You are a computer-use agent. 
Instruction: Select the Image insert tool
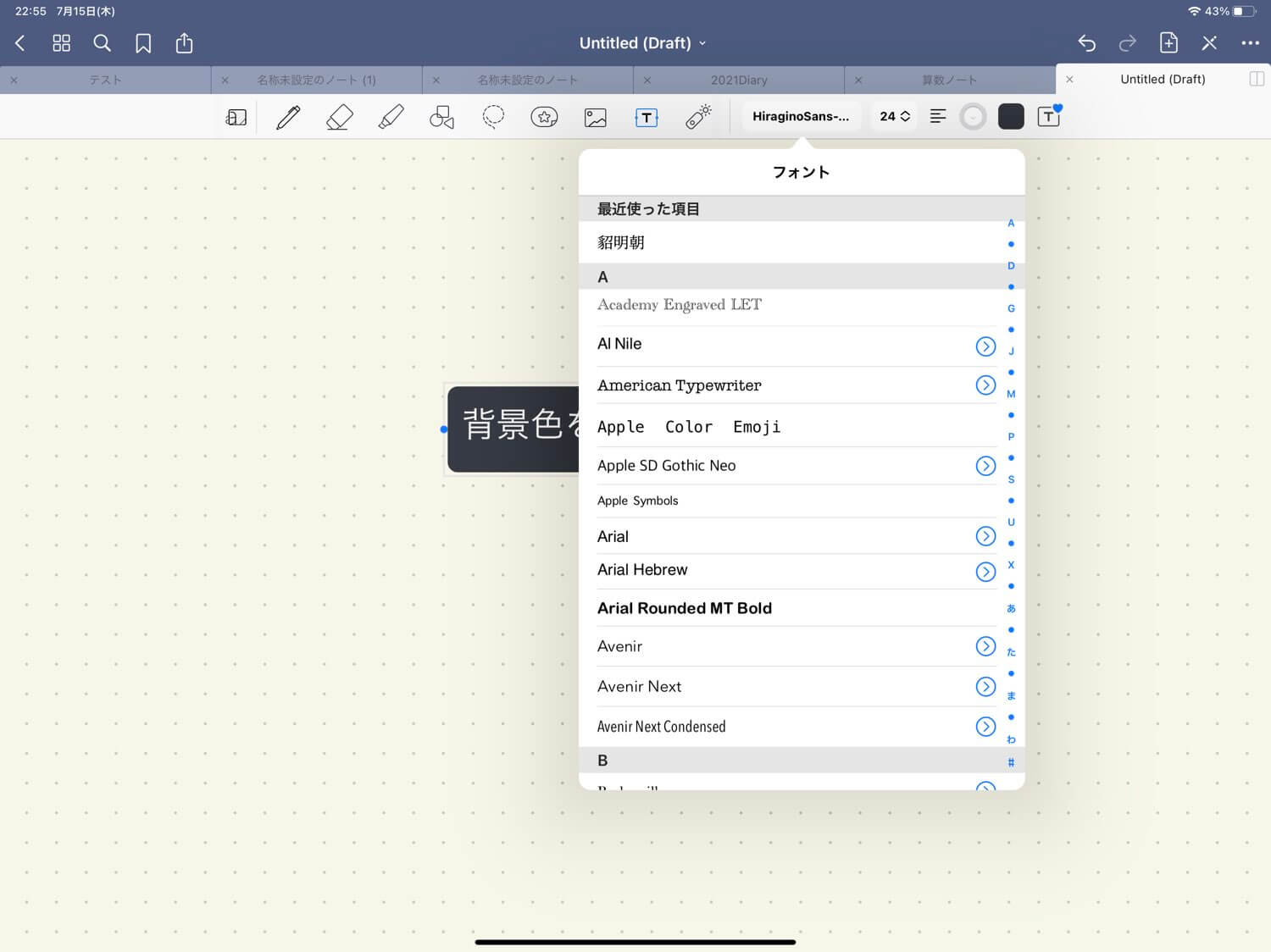point(596,117)
